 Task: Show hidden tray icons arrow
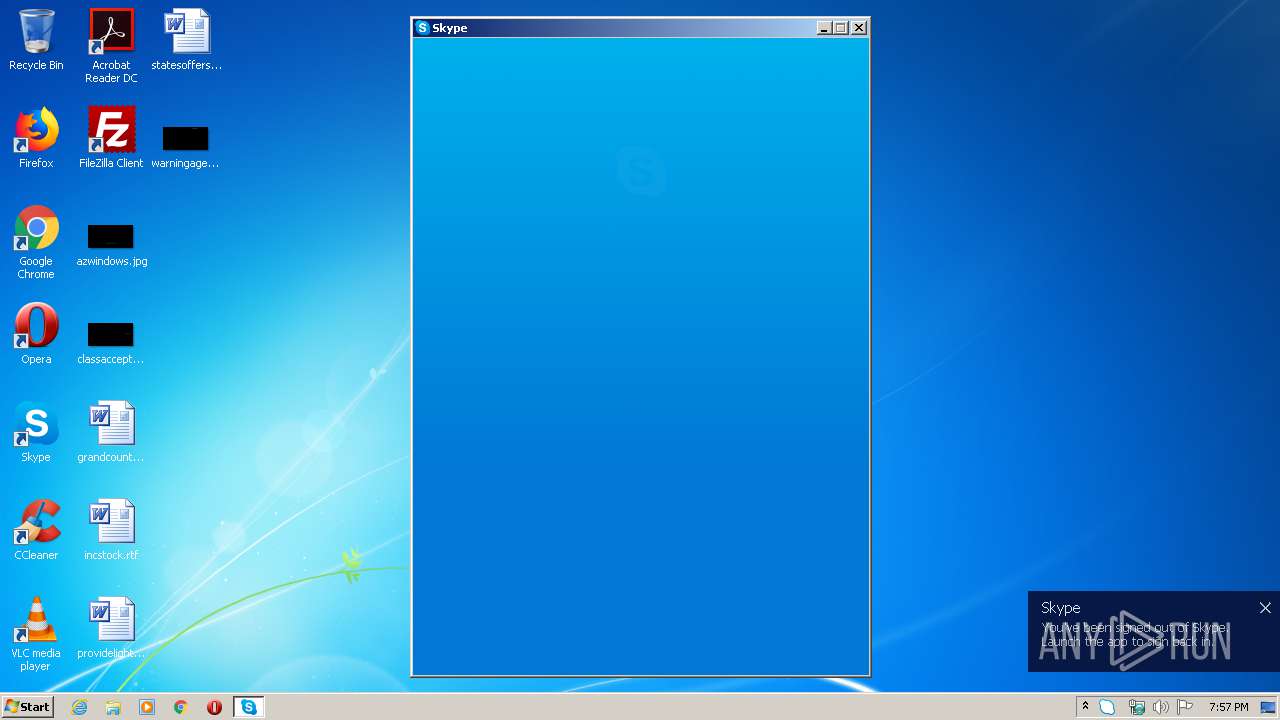1085,707
